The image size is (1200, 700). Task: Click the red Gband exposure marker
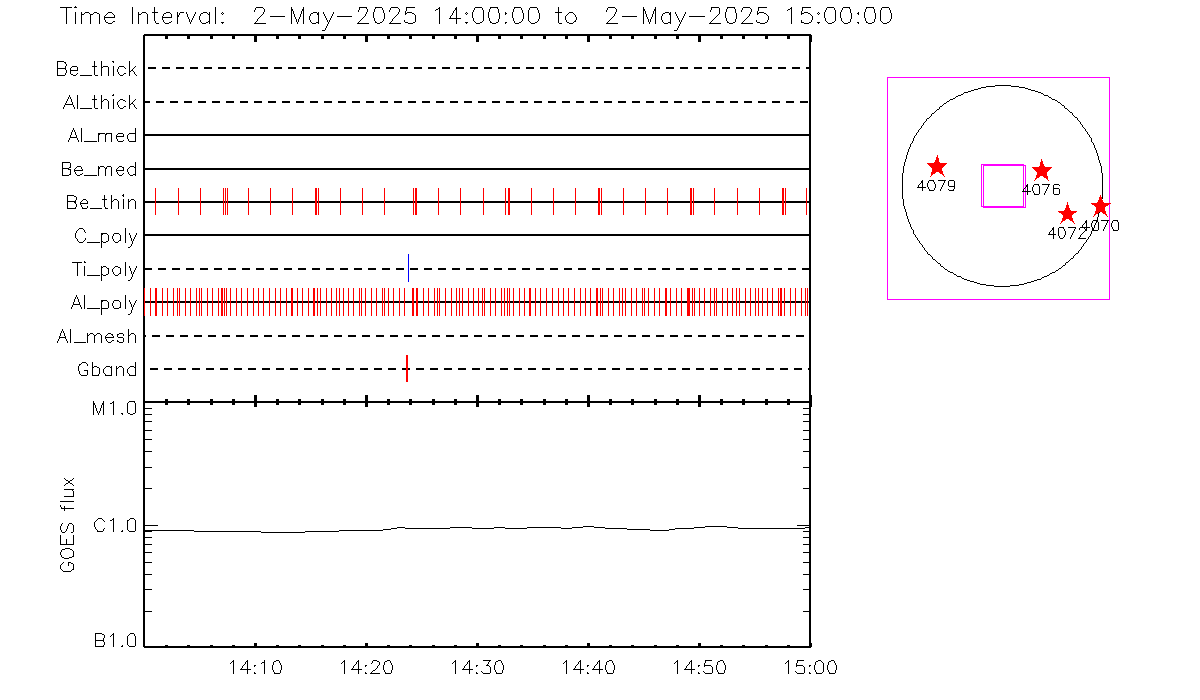[x=407, y=368]
